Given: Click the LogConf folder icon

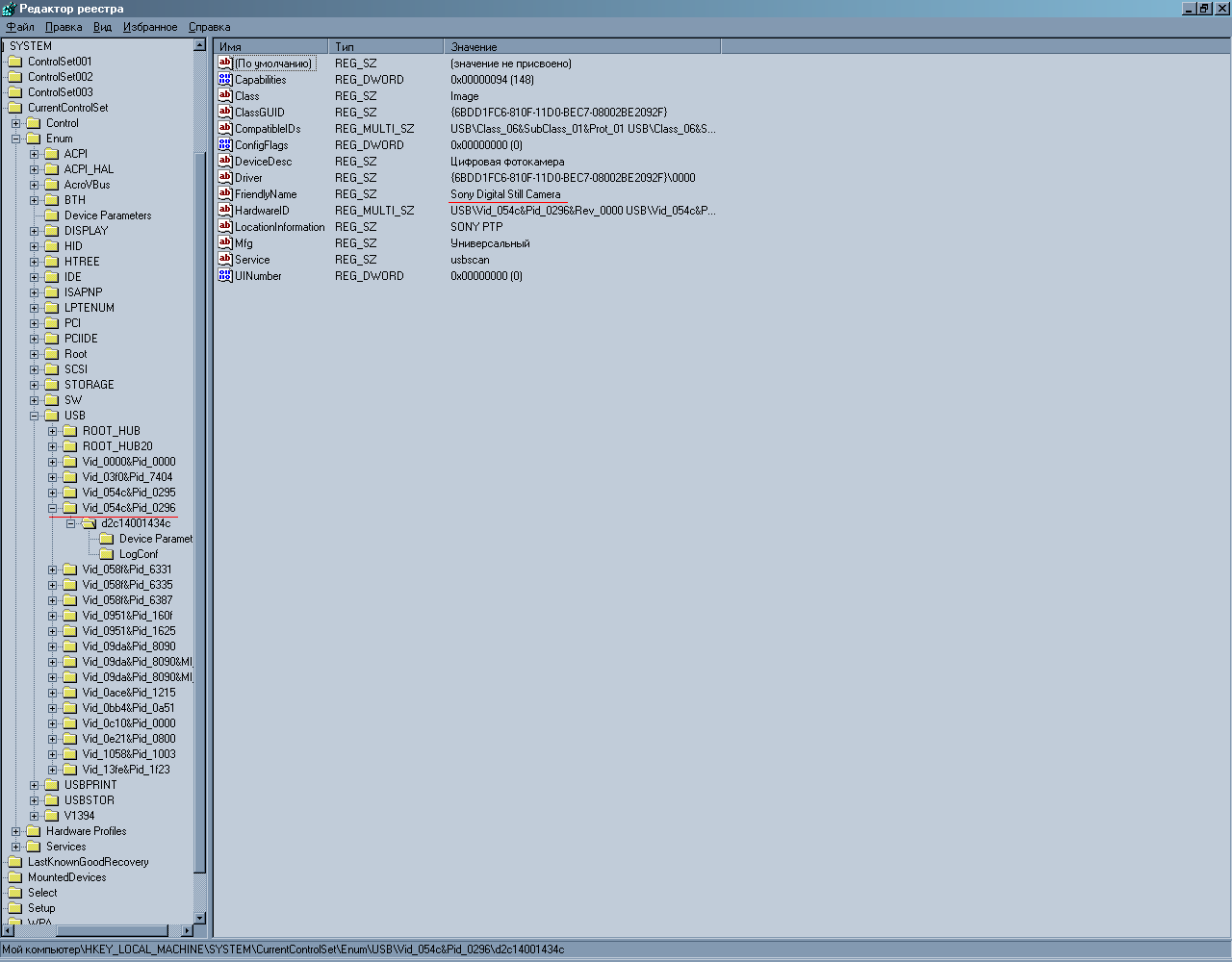Looking at the screenshot, I should pyautogui.click(x=107, y=554).
